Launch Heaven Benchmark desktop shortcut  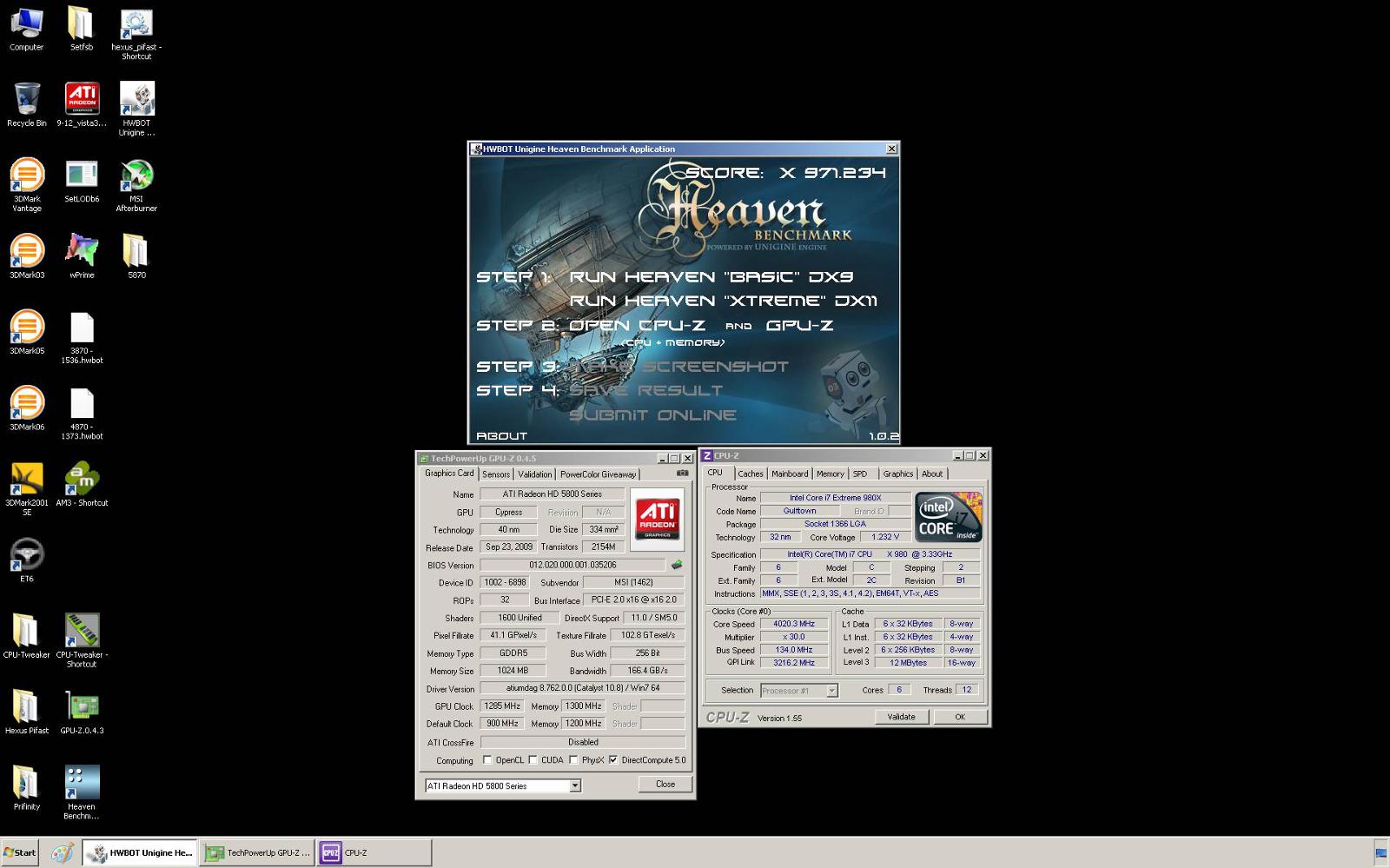(82, 792)
